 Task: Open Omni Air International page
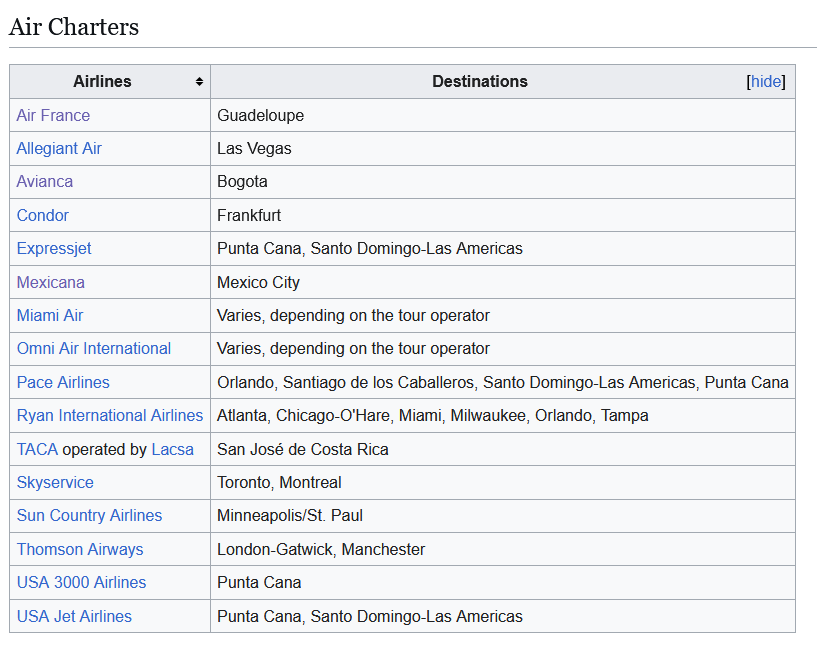point(94,348)
